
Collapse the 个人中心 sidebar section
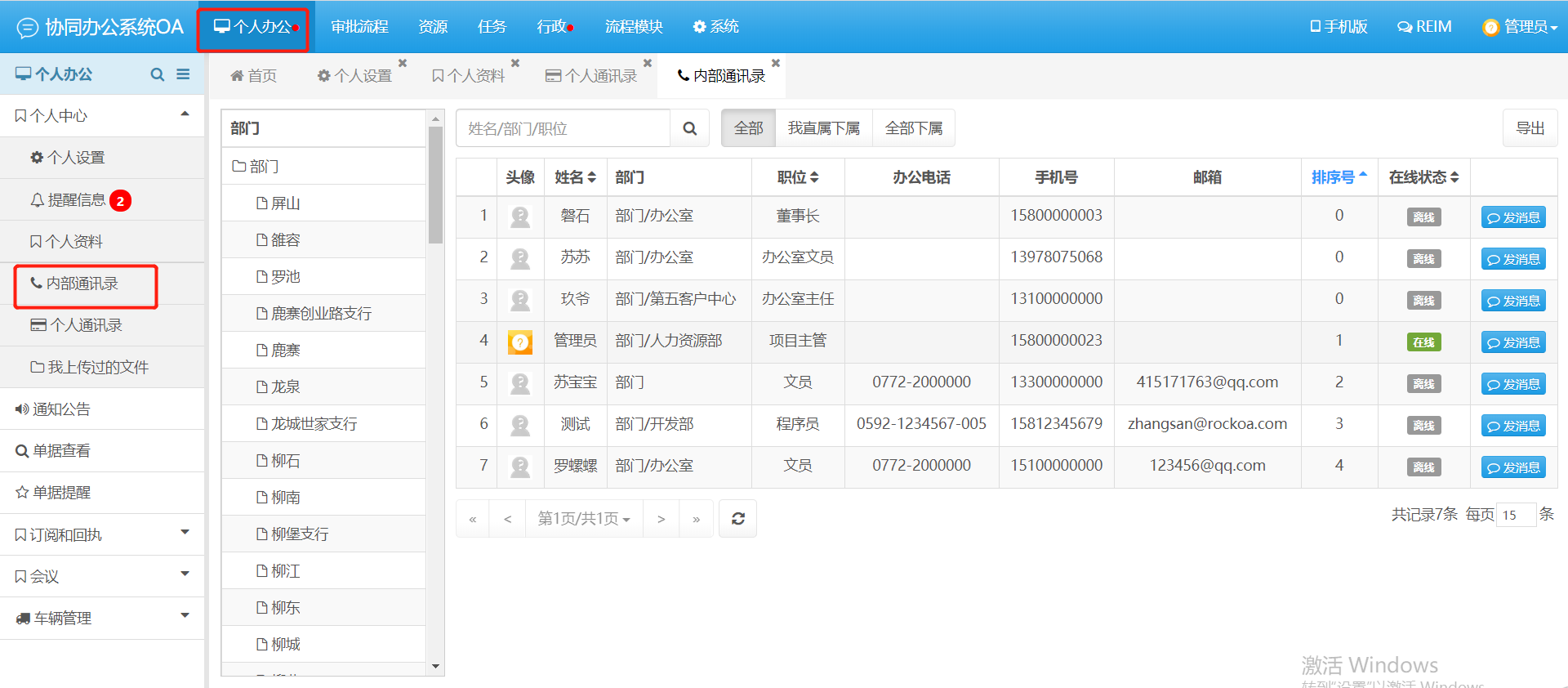[102, 116]
